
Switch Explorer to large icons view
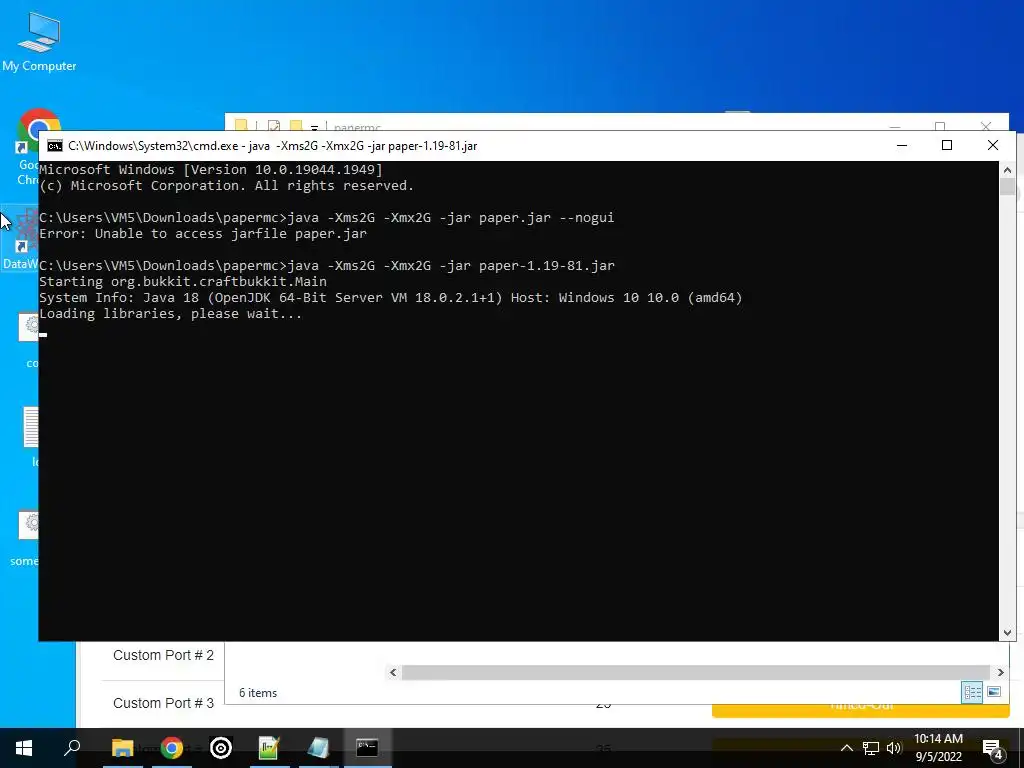[994, 692]
